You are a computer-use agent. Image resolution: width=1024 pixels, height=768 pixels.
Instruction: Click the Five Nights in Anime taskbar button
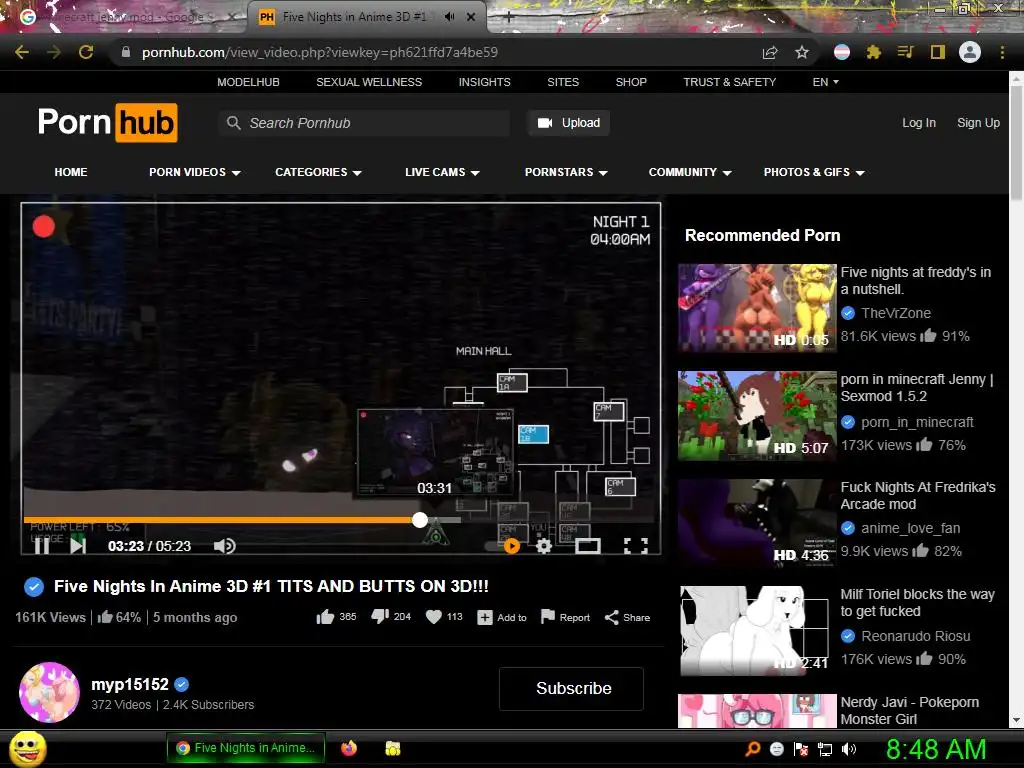(x=246, y=748)
